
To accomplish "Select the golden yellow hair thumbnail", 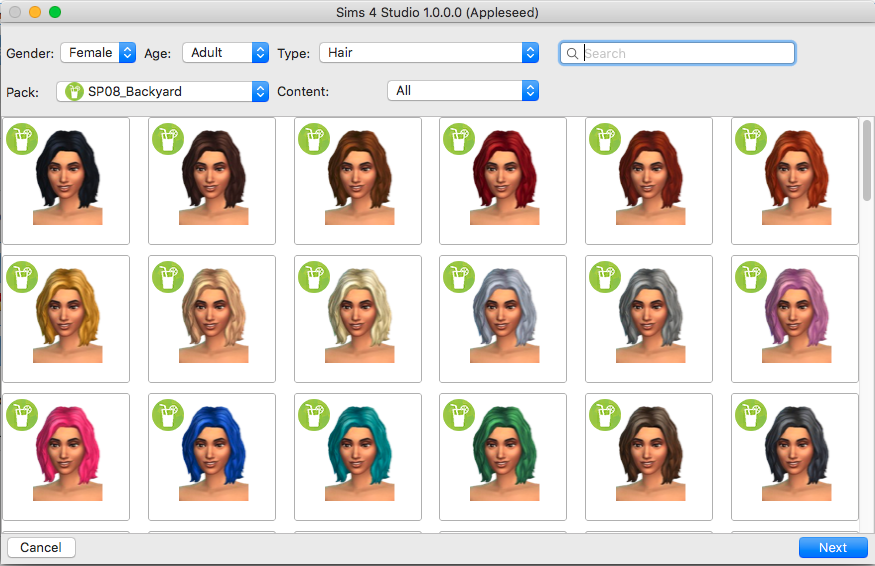I will [x=66, y=319].
